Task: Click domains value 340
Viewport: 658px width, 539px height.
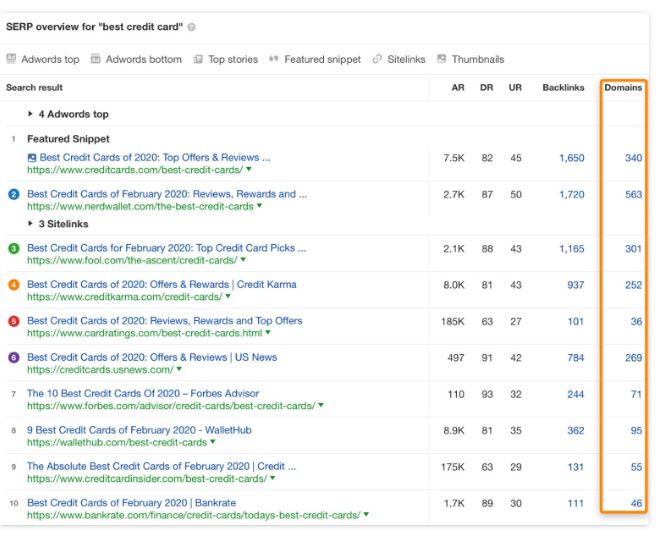Action: click(634, 158)
